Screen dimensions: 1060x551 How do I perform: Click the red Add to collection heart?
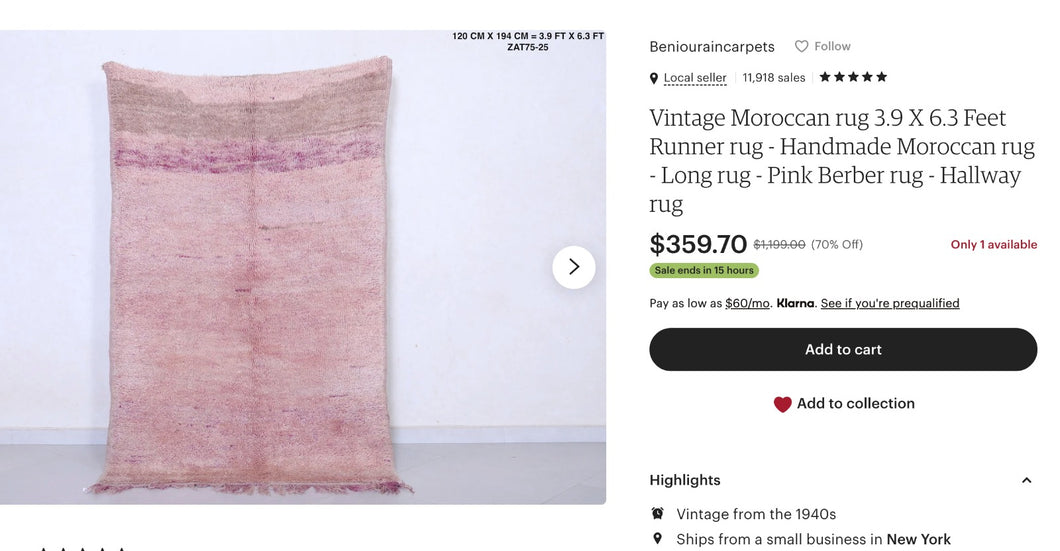pyautogui.click(x=782, y=404)
